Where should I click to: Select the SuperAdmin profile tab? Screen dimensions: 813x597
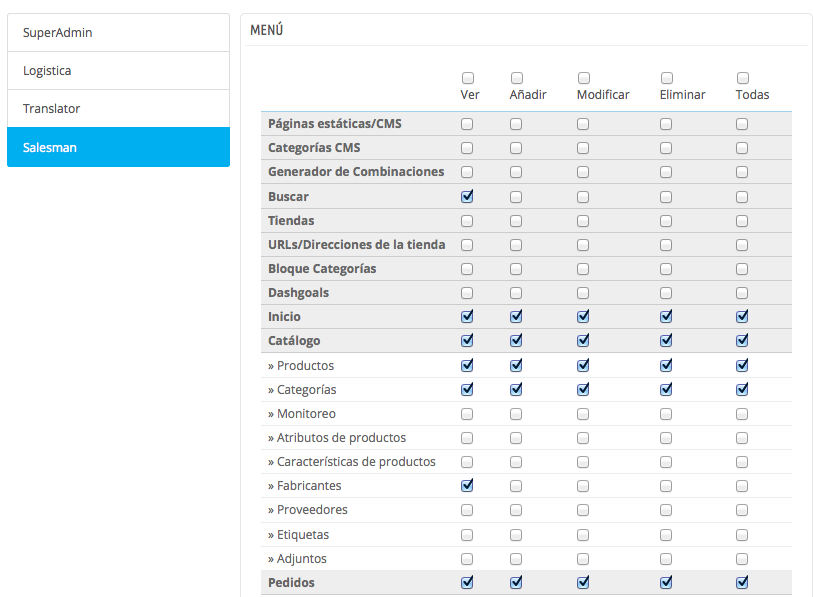tap(118, 33)
